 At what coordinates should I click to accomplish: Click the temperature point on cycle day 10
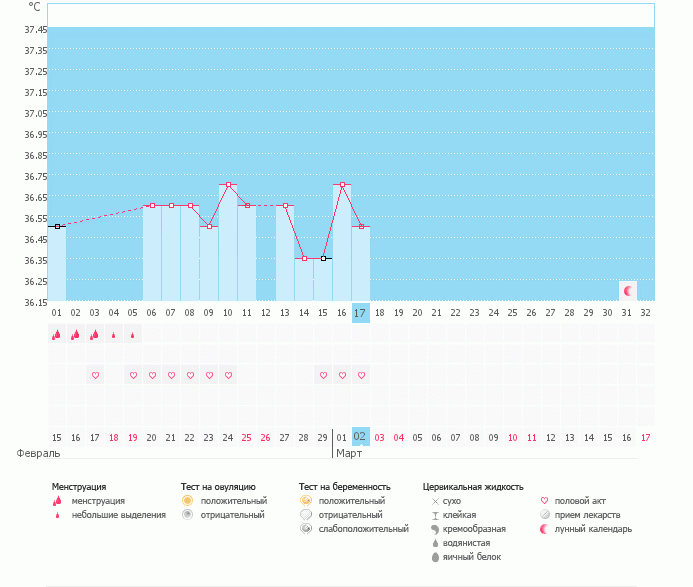228,185
